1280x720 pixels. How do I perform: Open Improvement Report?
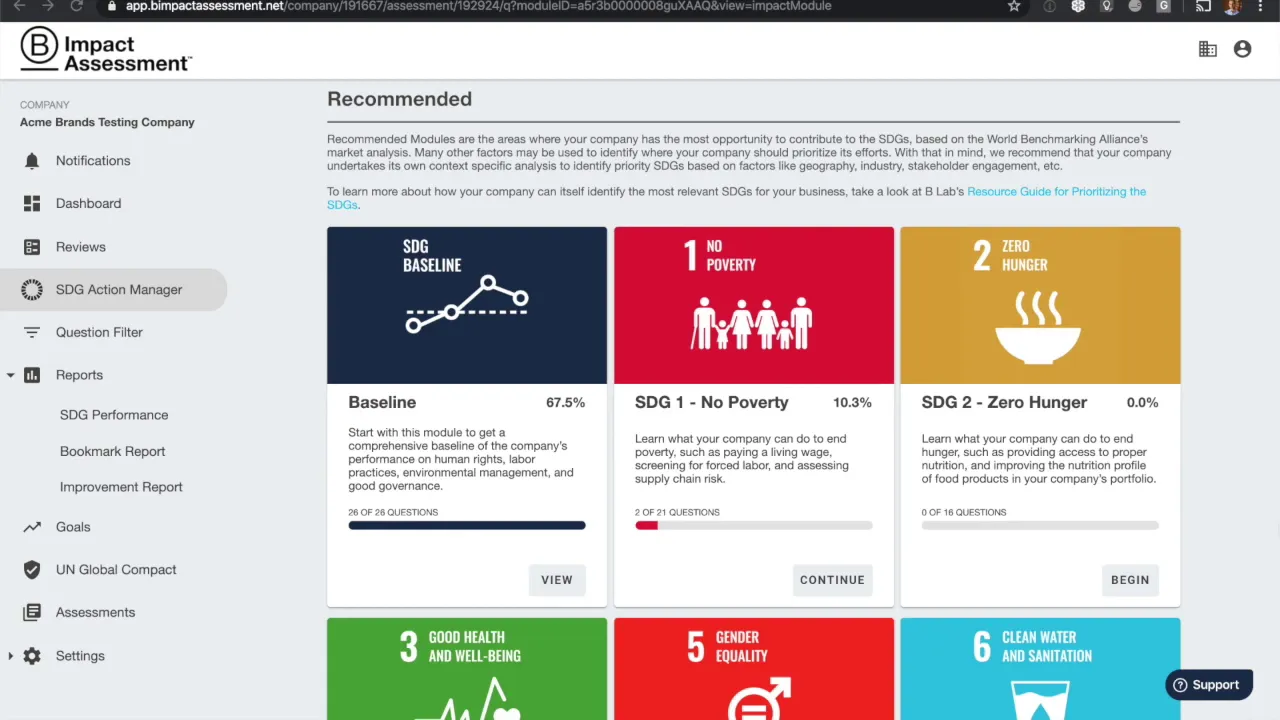121,487
